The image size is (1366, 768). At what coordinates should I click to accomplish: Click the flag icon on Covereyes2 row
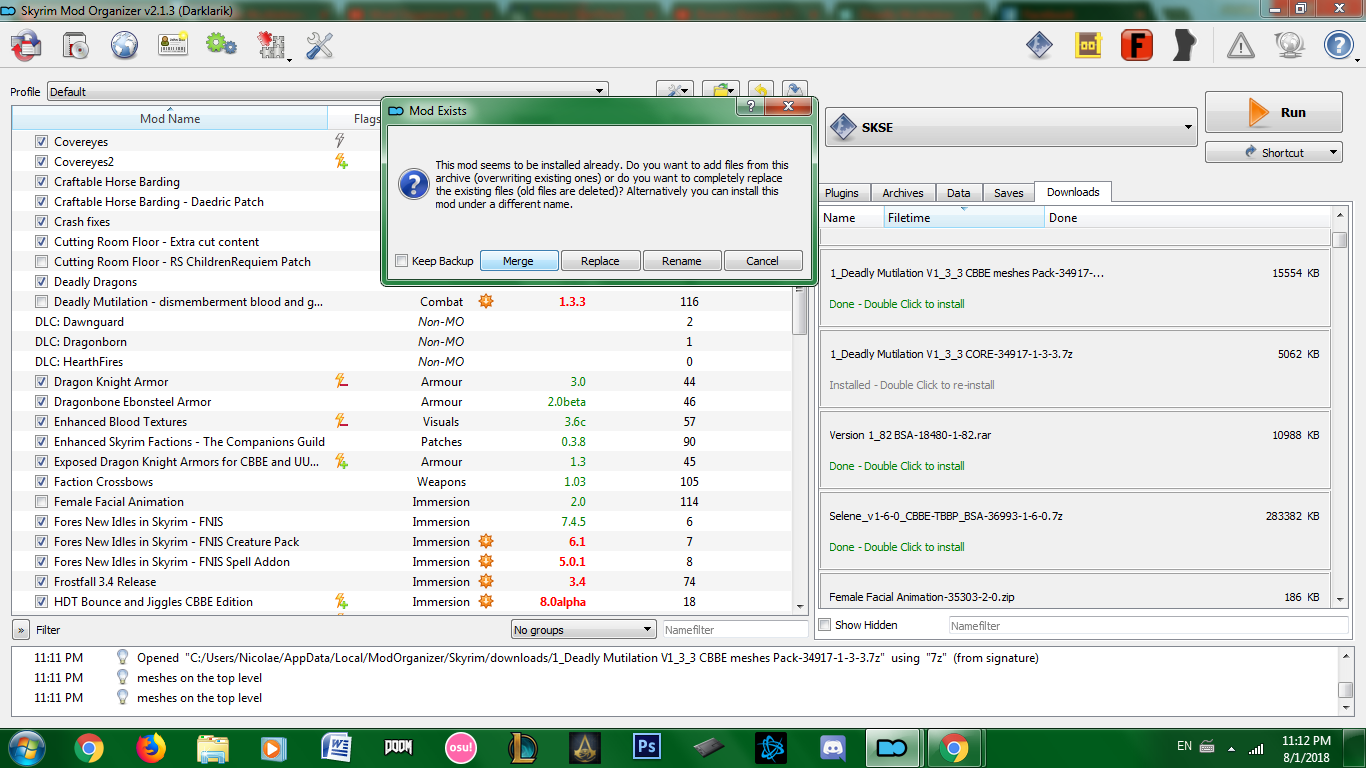(x=341, y=161)
